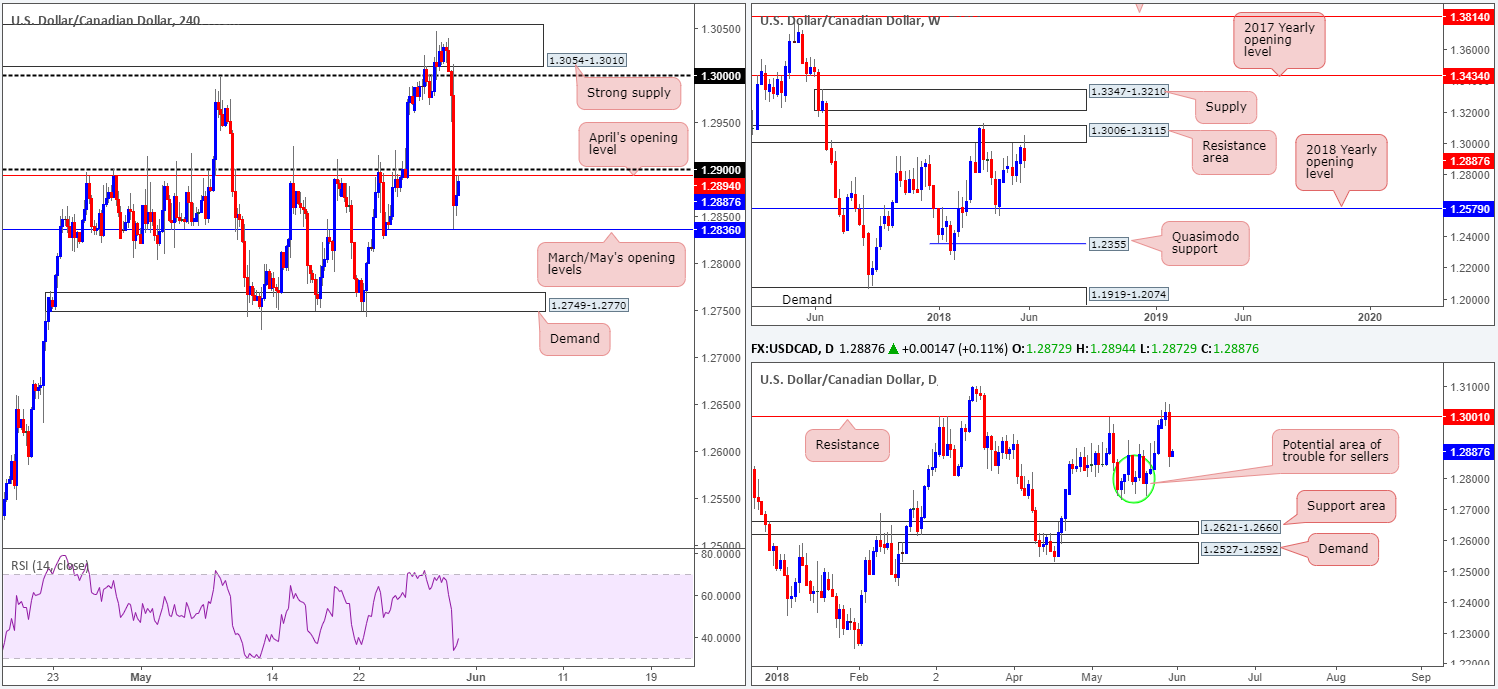Screen dimensions: 1498x689
Task: Select the '1.3054-1.3010' zone label
Action: (x=587, y=61)
